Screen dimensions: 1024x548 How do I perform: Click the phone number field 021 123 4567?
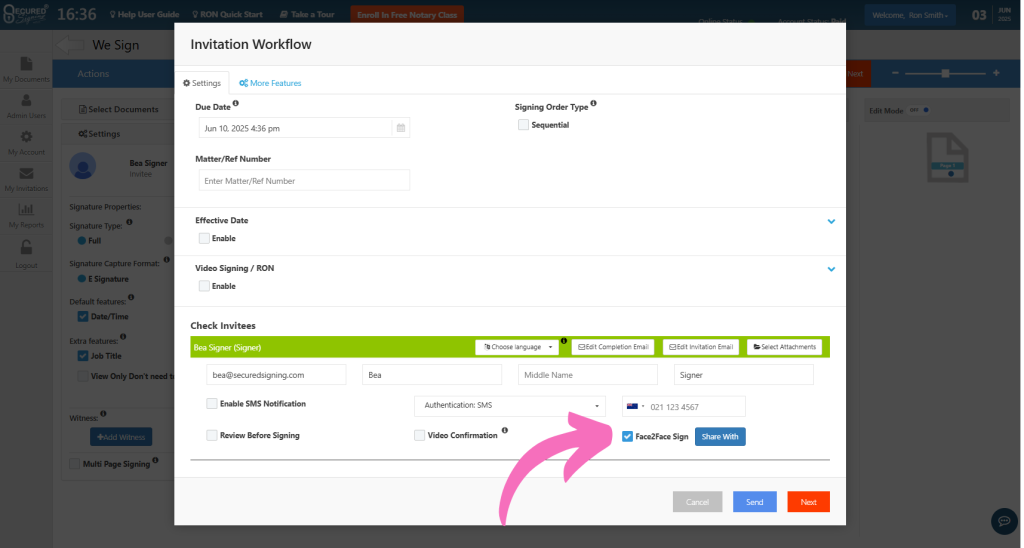(x=684, y=406)
